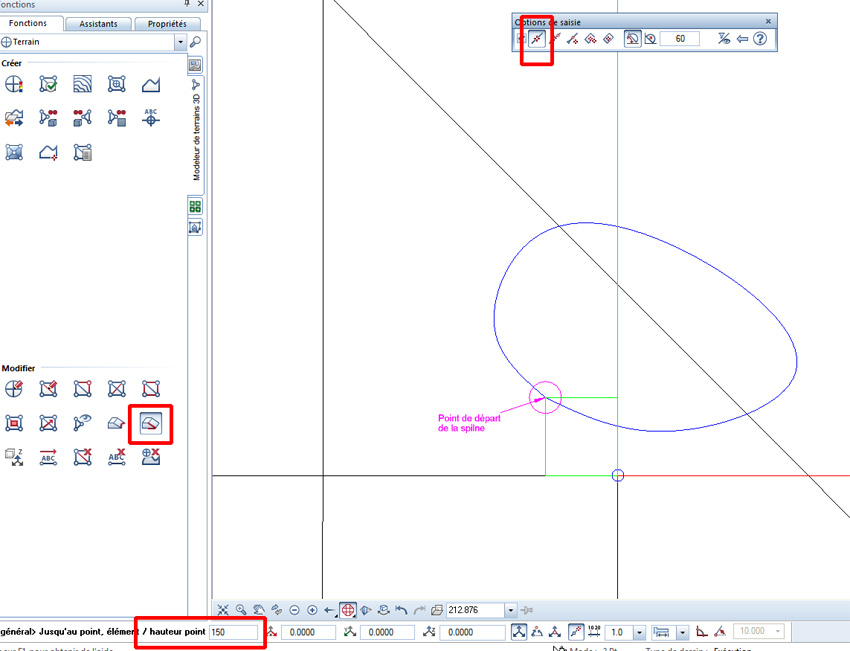Click the zoom out minus icon
The image size is (850, 651).
pos(294,610)
